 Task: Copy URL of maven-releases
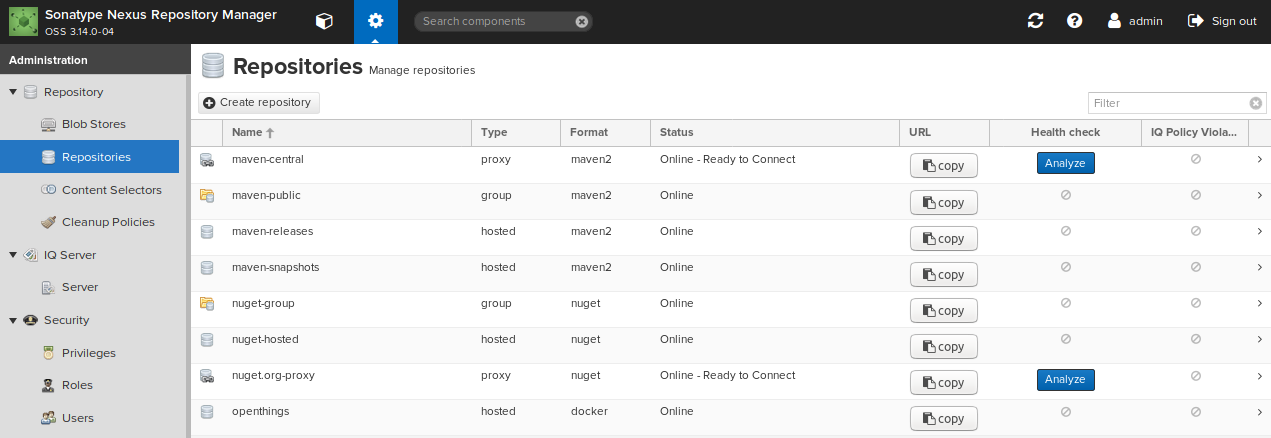tap(944, 238)
